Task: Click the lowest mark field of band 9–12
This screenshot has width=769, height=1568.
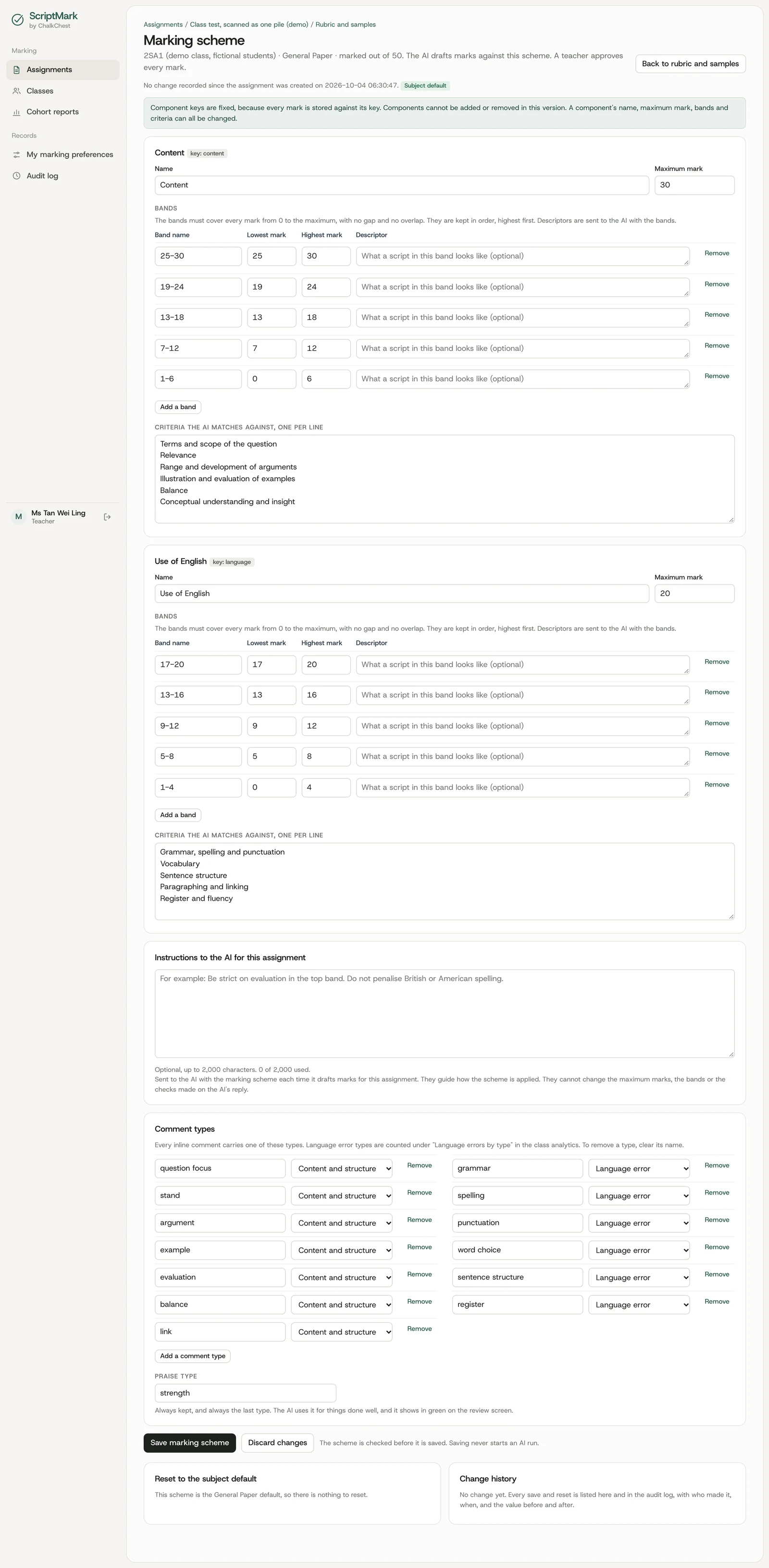Action: (x=272, y=725)
